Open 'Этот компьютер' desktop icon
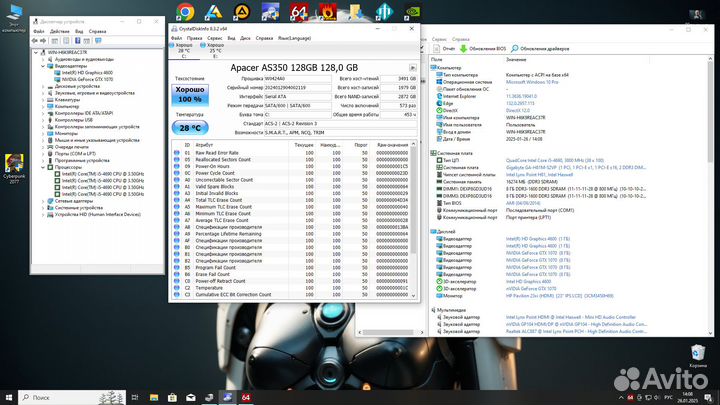 tap(14, 18)
